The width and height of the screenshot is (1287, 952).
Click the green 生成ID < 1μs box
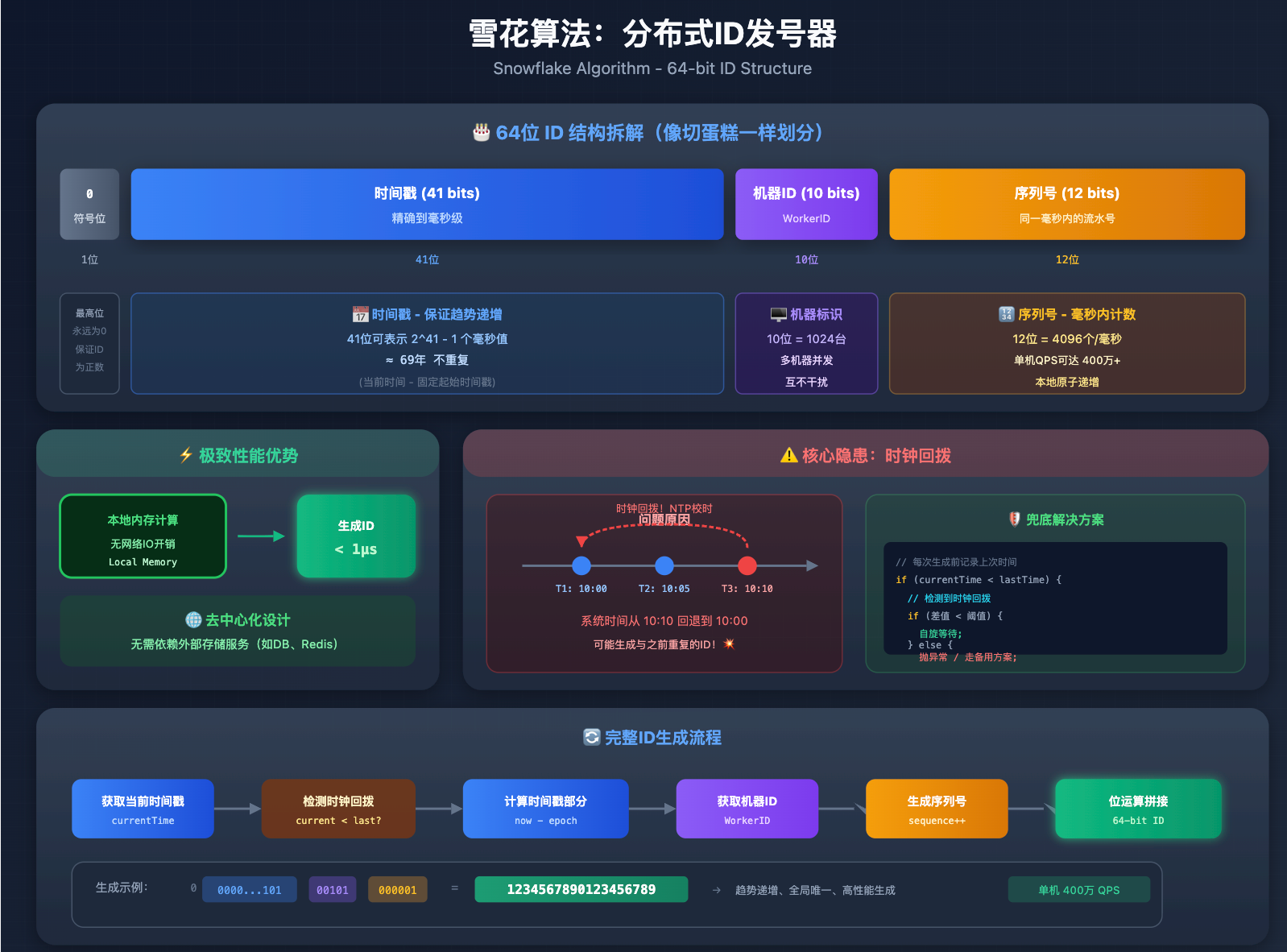[x=356, y=536]
